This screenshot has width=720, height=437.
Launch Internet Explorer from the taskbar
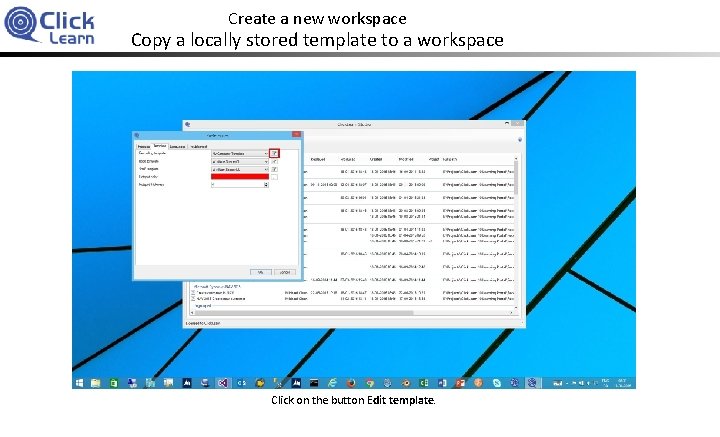tap(332, 383)
